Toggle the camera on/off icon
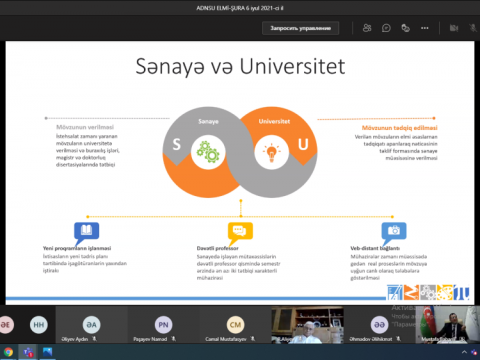This screenshot has height=360, width=480. (454, 28)
